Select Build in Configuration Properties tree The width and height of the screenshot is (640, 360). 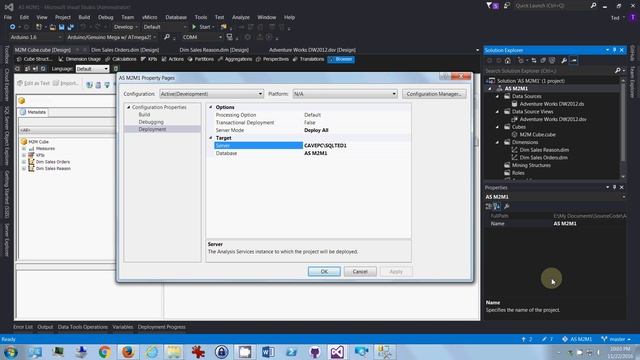(x=144, y=115)
